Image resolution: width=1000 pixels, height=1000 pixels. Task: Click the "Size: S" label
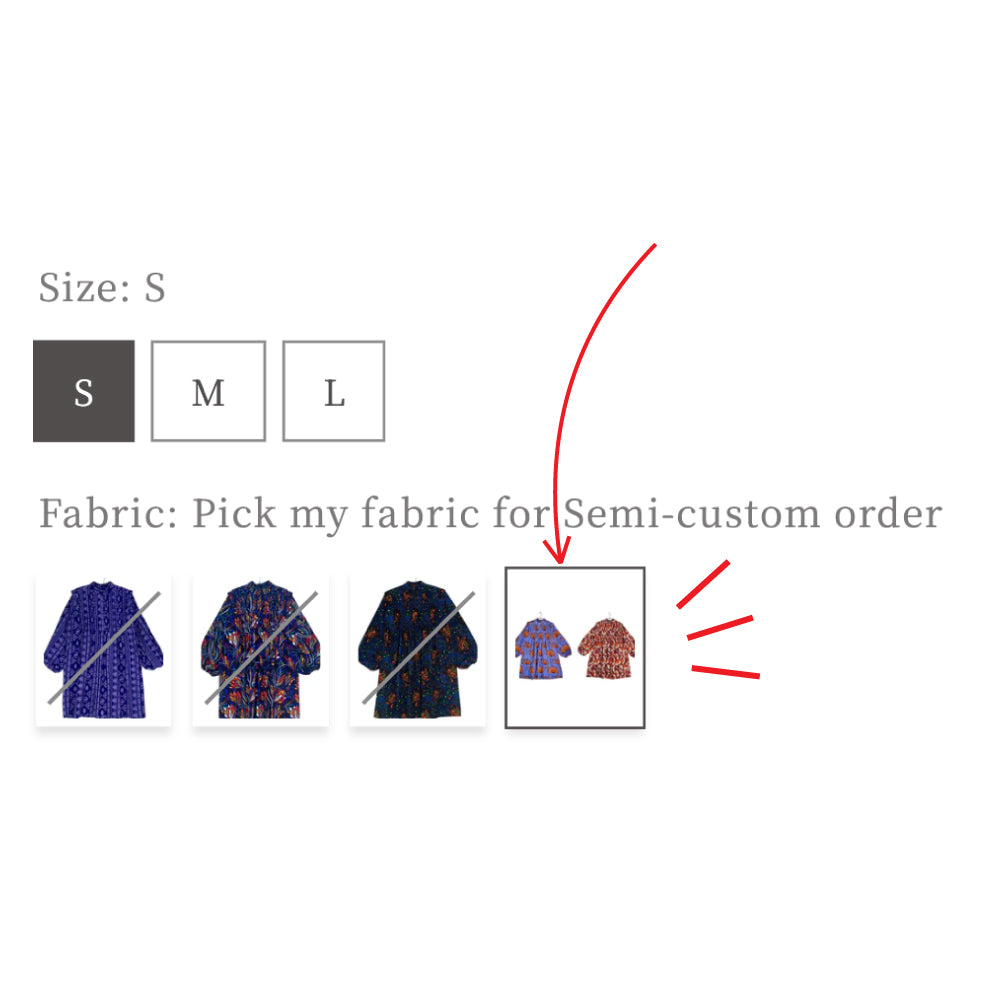pos(102,288)
